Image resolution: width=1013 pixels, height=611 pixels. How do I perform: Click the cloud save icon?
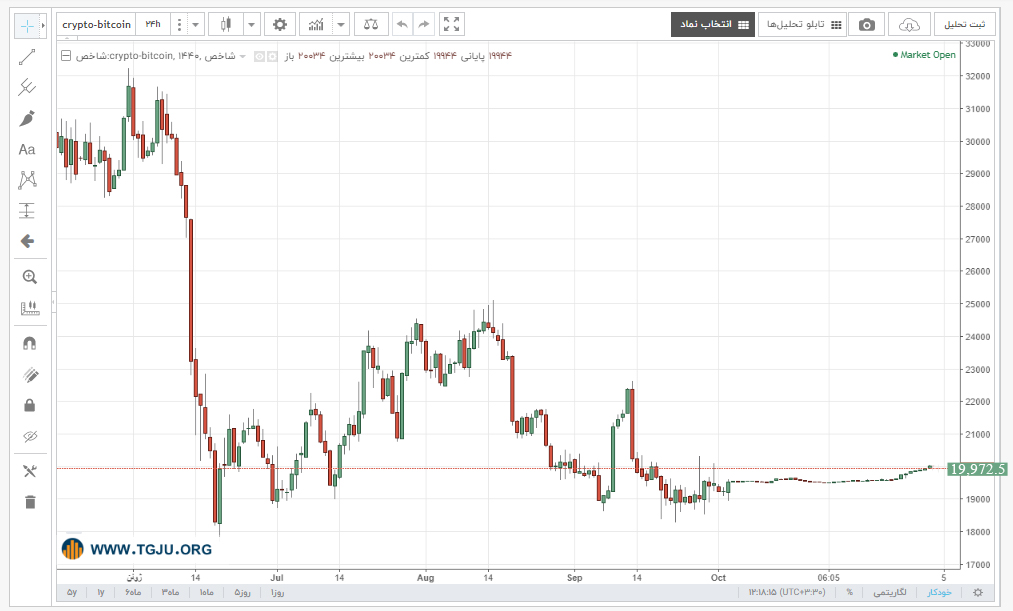tap(909, 25)
